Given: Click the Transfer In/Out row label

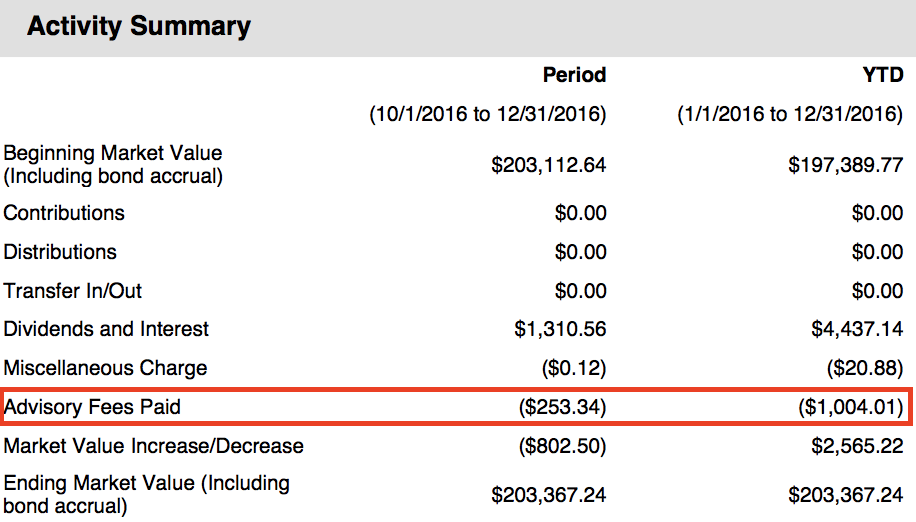Looking at the screenshot, I should (72, 291).
